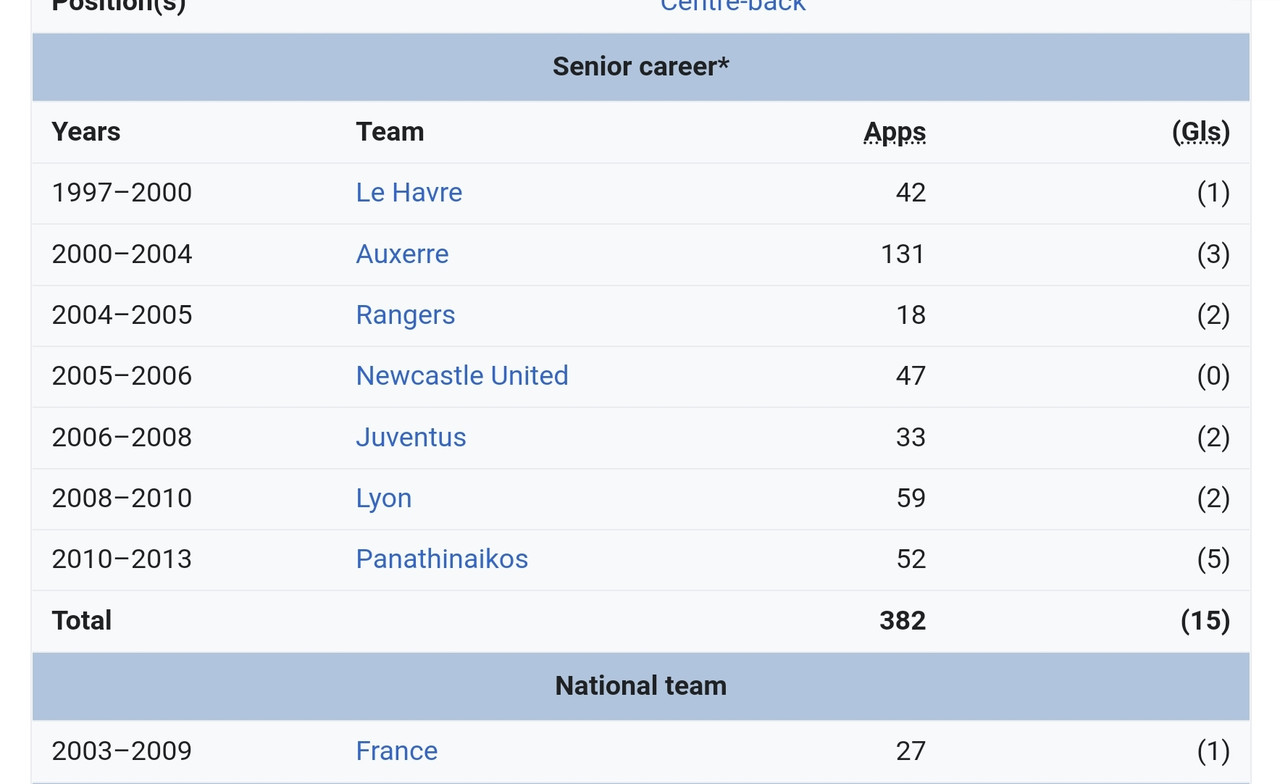
Task: Open the Auxerre team link
Action: tap(402, 254)
